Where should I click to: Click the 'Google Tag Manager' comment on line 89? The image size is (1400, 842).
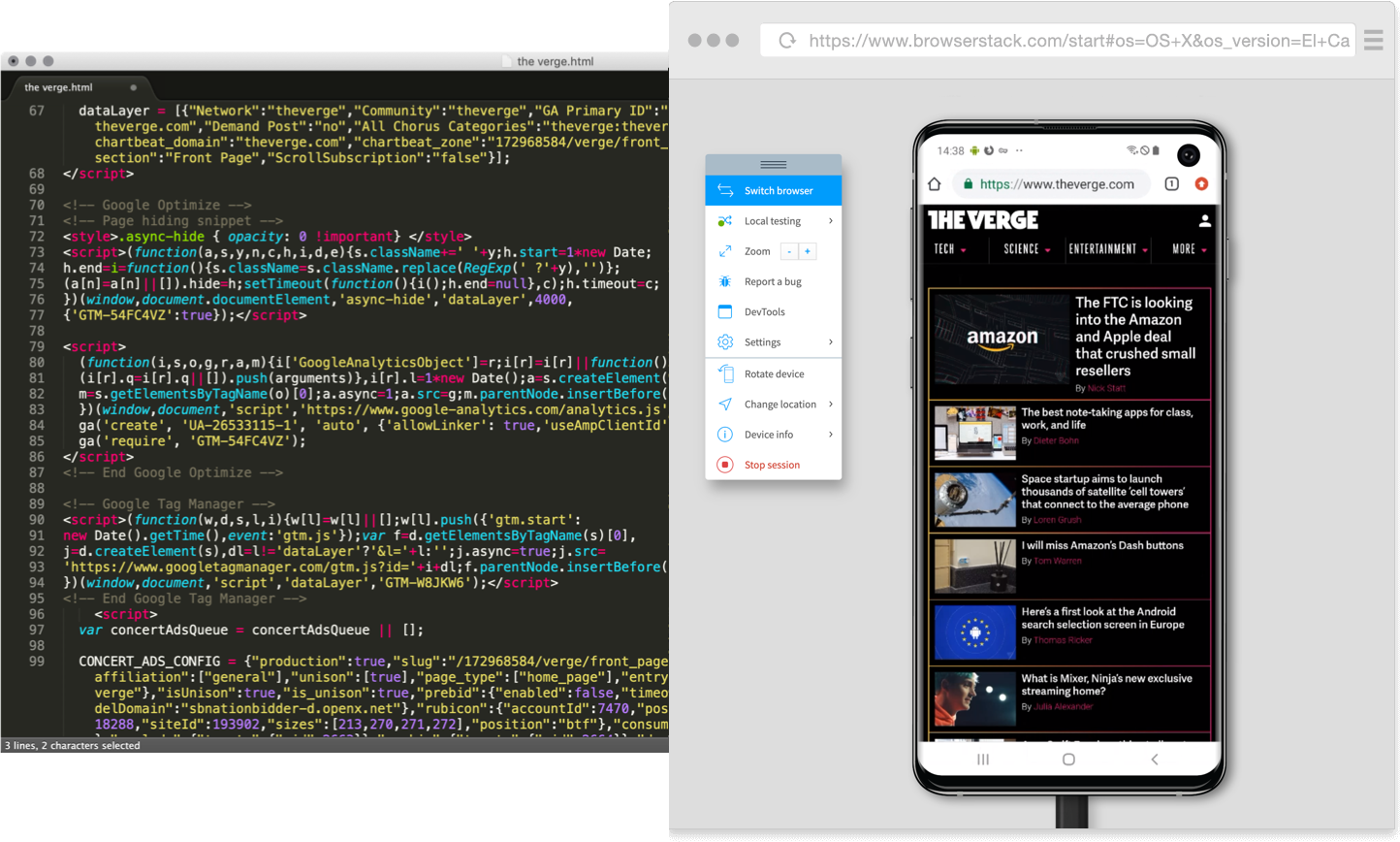click(x=169, y=503)
